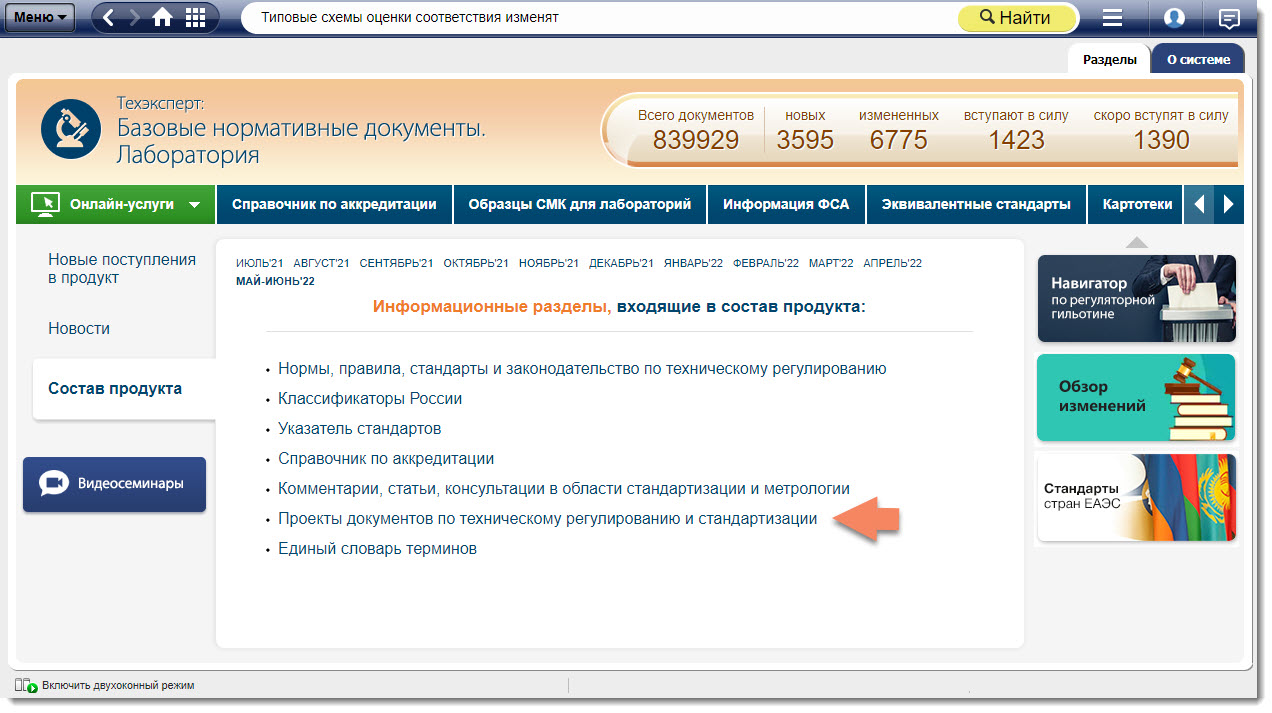The height and width of the screenshot is (713, 1272).
Task: Open the Картотеки menu item
Action: click(1137, 204)
